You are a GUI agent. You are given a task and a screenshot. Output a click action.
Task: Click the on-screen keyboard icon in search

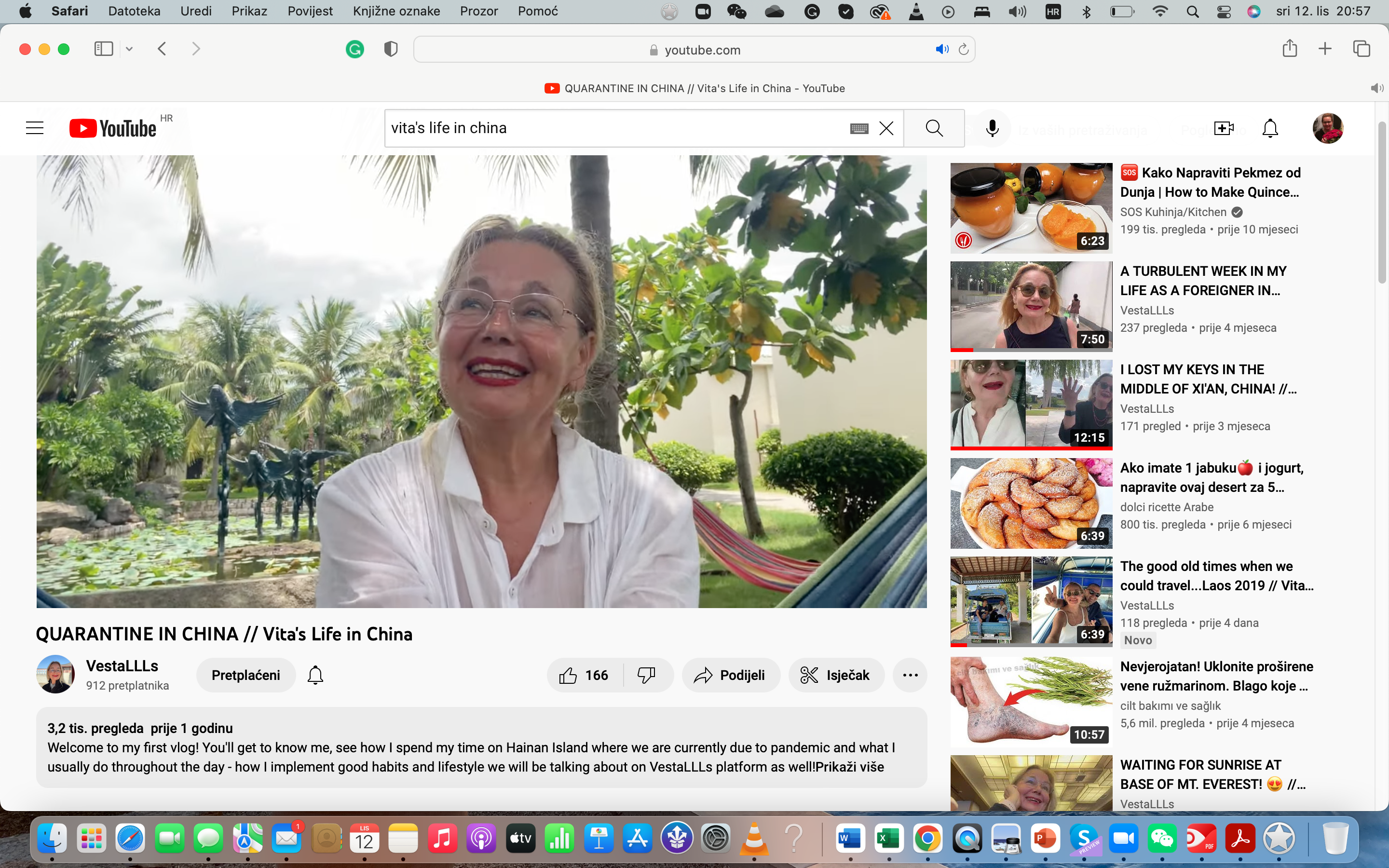pos(858,129)
